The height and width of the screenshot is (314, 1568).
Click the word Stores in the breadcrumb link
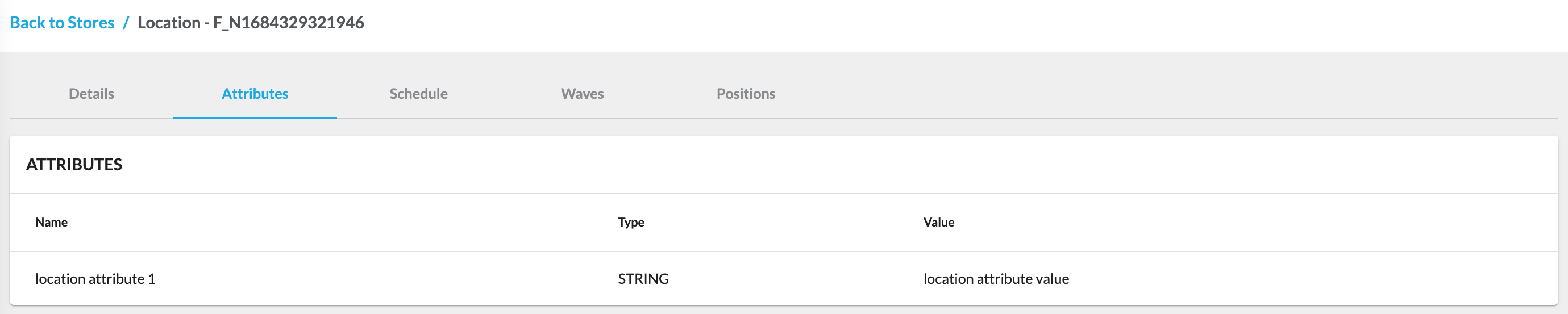tap(91, 23)
